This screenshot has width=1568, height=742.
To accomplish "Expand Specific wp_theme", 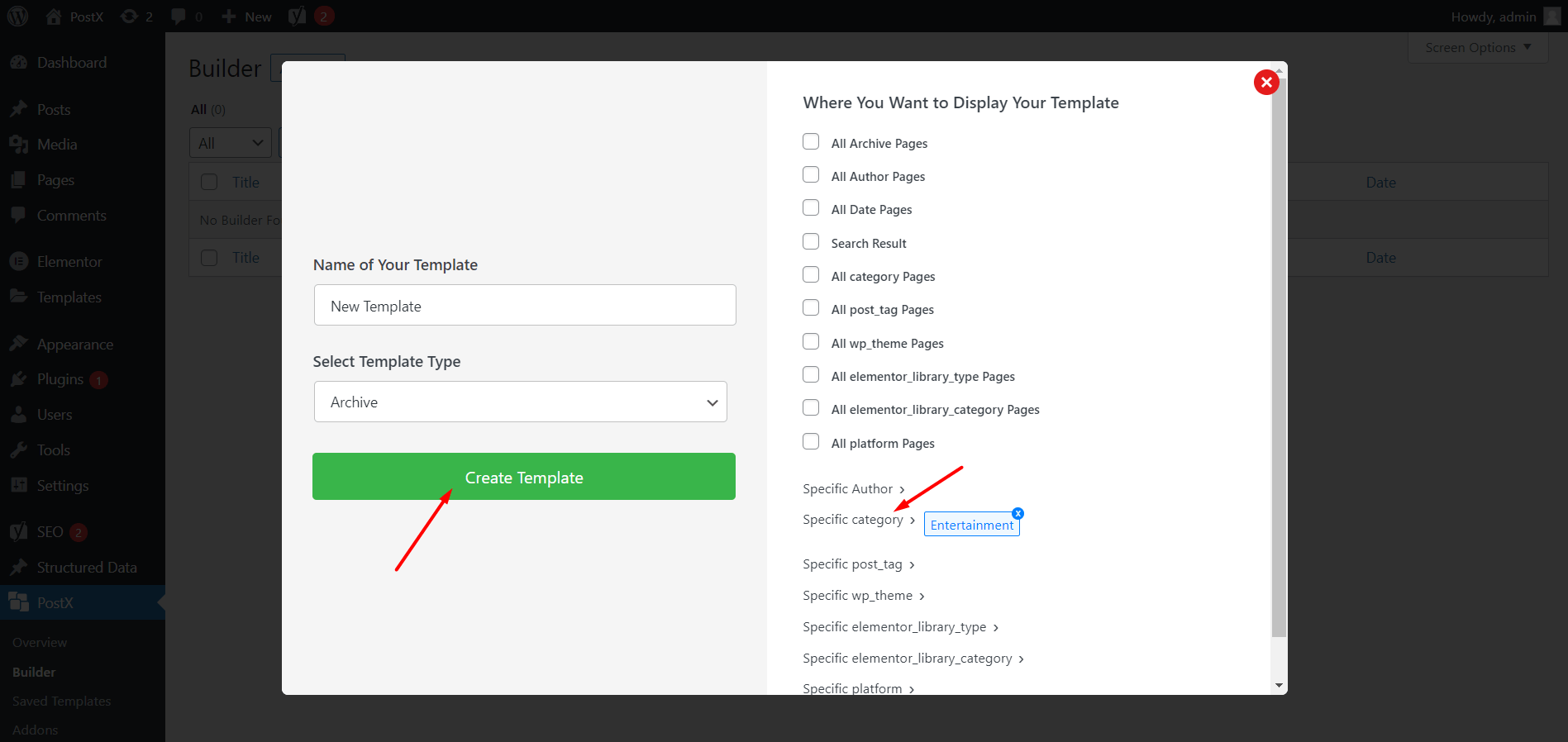I will (x=864, y=596).
